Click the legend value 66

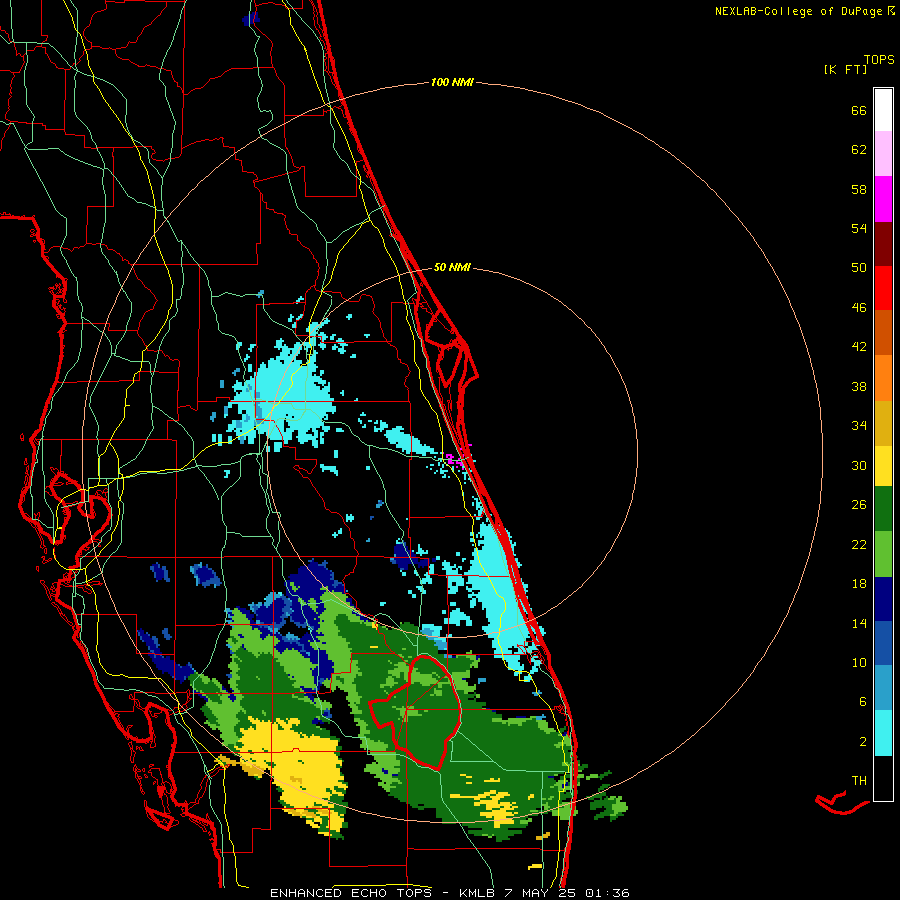(859, 111)
